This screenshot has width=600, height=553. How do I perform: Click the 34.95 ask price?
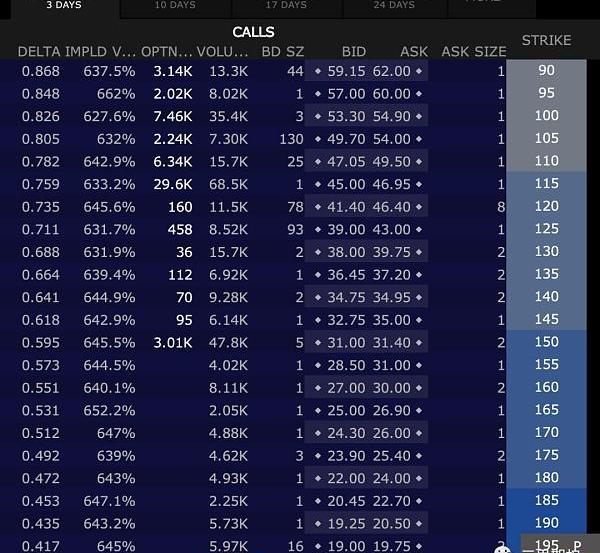[x=391, y=298]
